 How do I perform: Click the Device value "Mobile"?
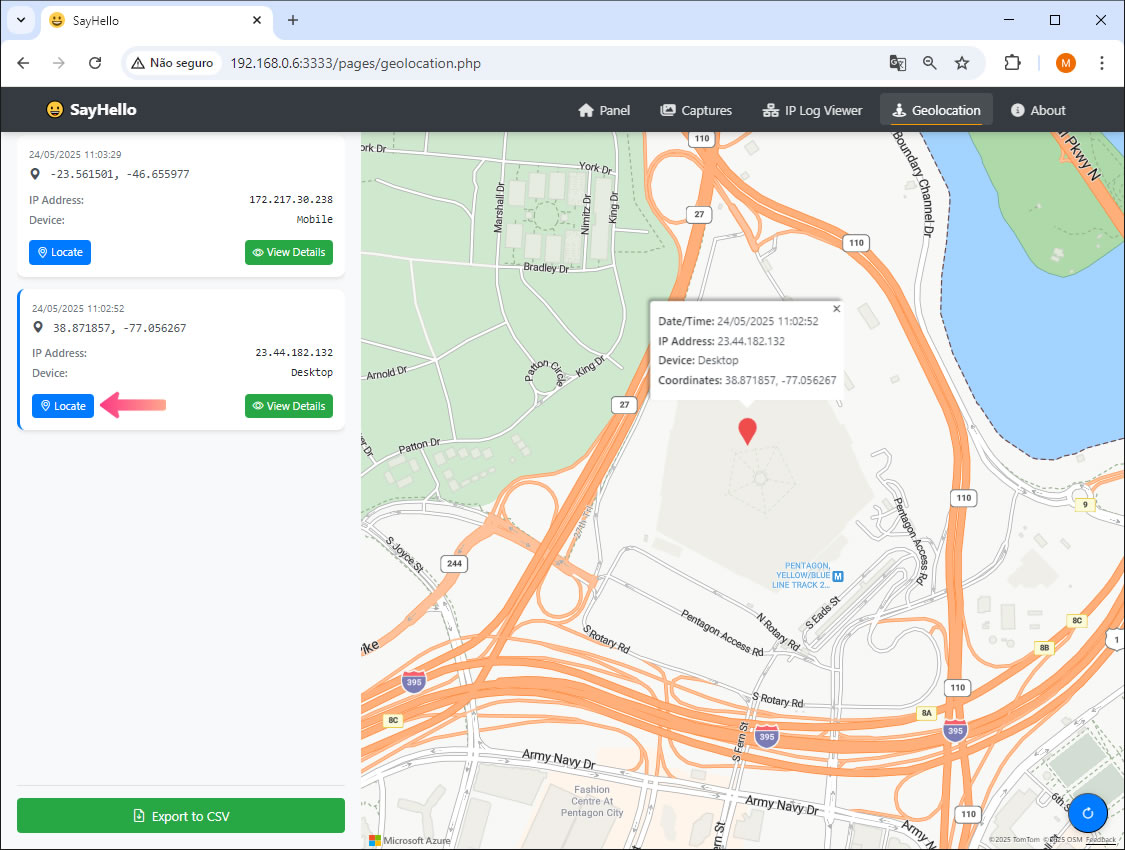(x=314, y=219)
